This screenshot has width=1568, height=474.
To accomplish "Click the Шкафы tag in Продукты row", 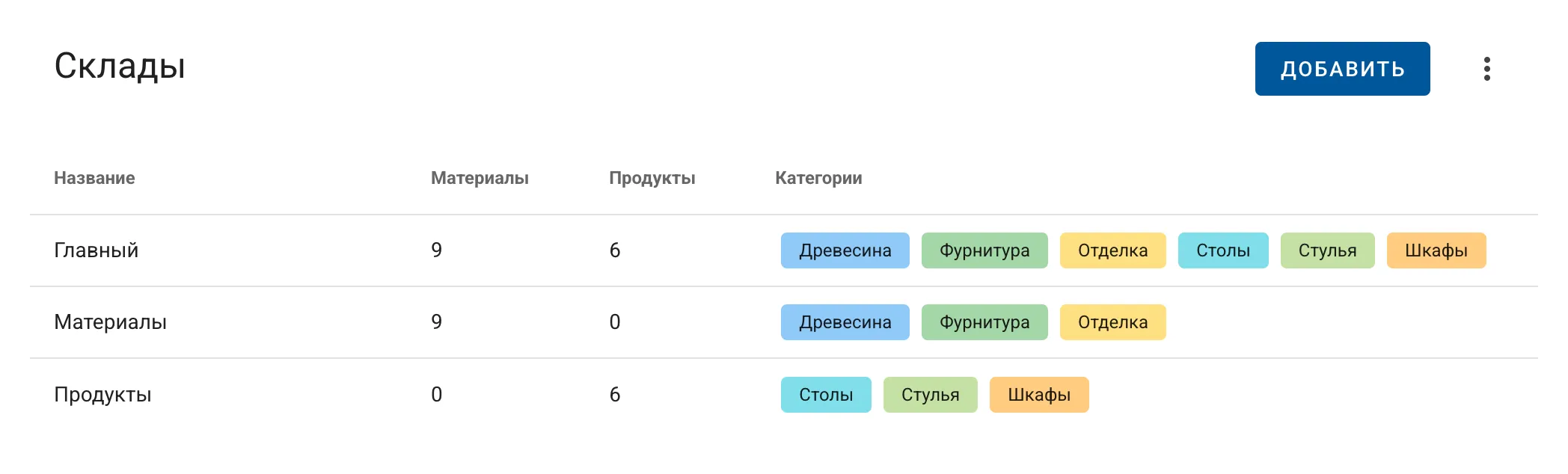I will [1039, 394].
